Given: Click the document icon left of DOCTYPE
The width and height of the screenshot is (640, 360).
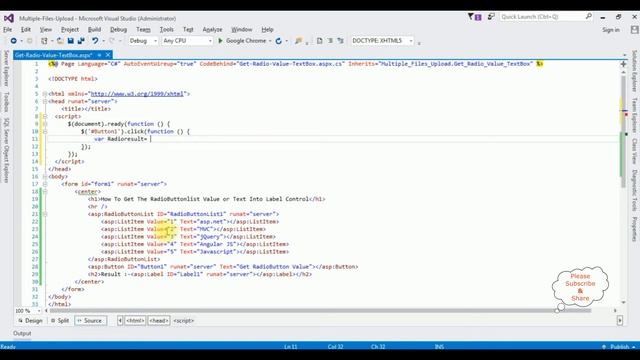Looking at the screenshot, I should pyautogui.click(x=320, y=41).
